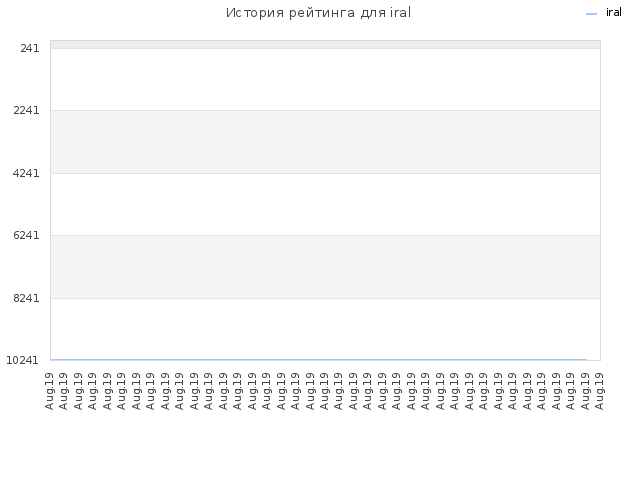Click the white band between 4241 and 6241
Viewport: 640px width, 480px height.
325,204
